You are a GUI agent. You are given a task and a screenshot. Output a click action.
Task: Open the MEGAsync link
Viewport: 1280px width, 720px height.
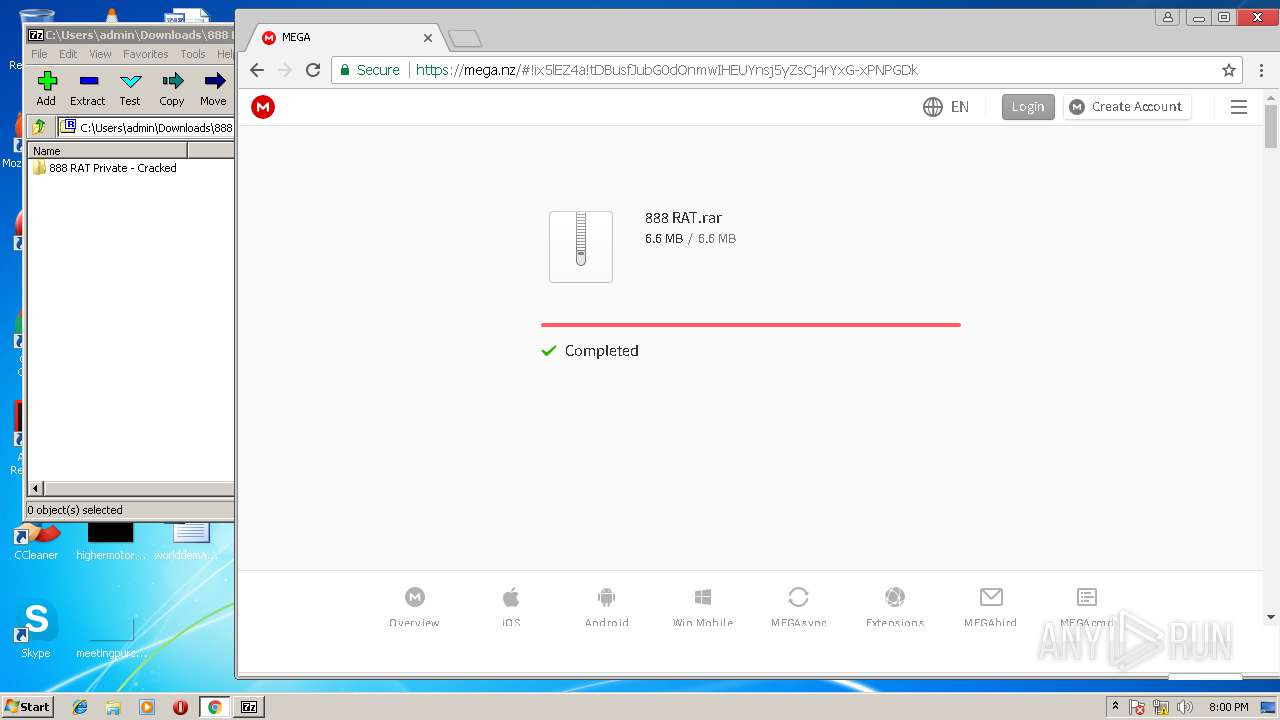pos(798,607)
